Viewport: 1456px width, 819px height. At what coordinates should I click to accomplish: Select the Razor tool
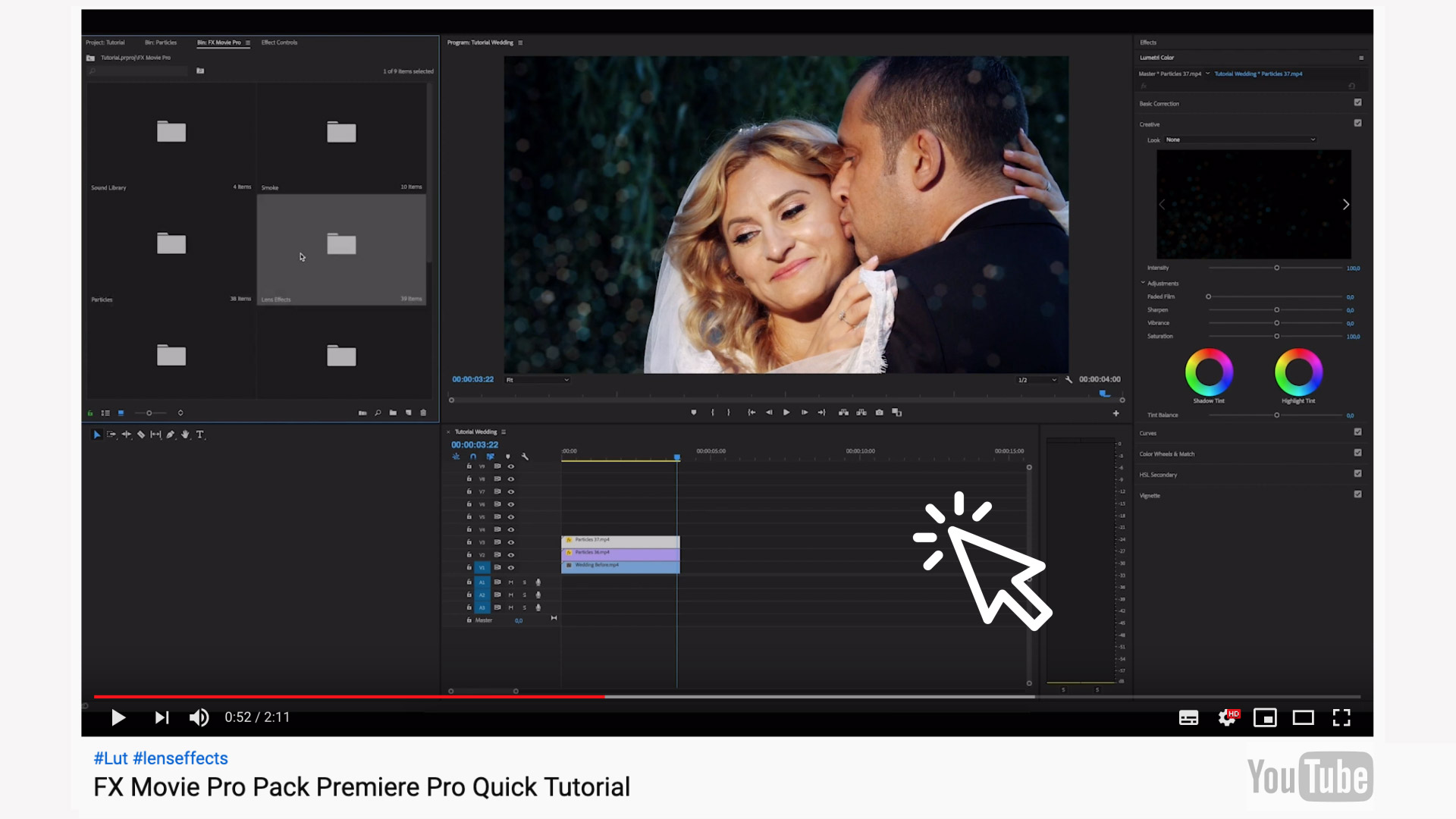tap(141, 435)
